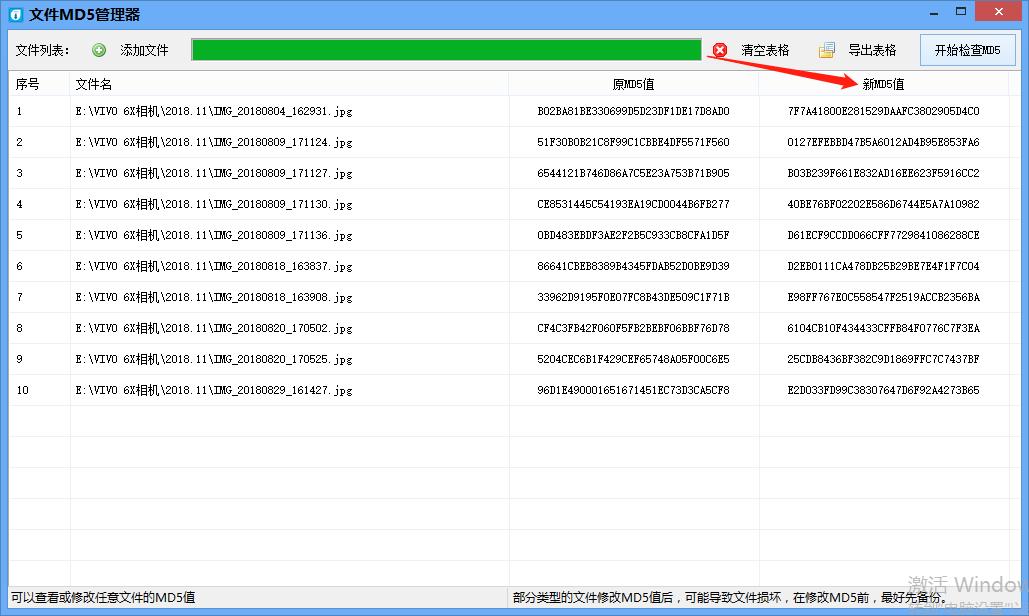
Task: Sort by the 序号 column header
Action: coord(28,84)
